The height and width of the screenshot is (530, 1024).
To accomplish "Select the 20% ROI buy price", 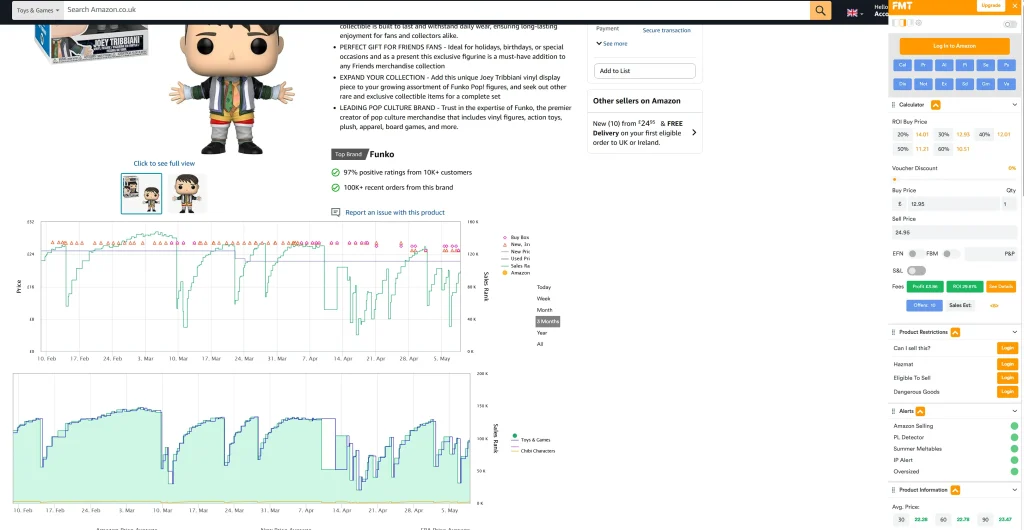I will pyautogui.click(x=903, y=134).
